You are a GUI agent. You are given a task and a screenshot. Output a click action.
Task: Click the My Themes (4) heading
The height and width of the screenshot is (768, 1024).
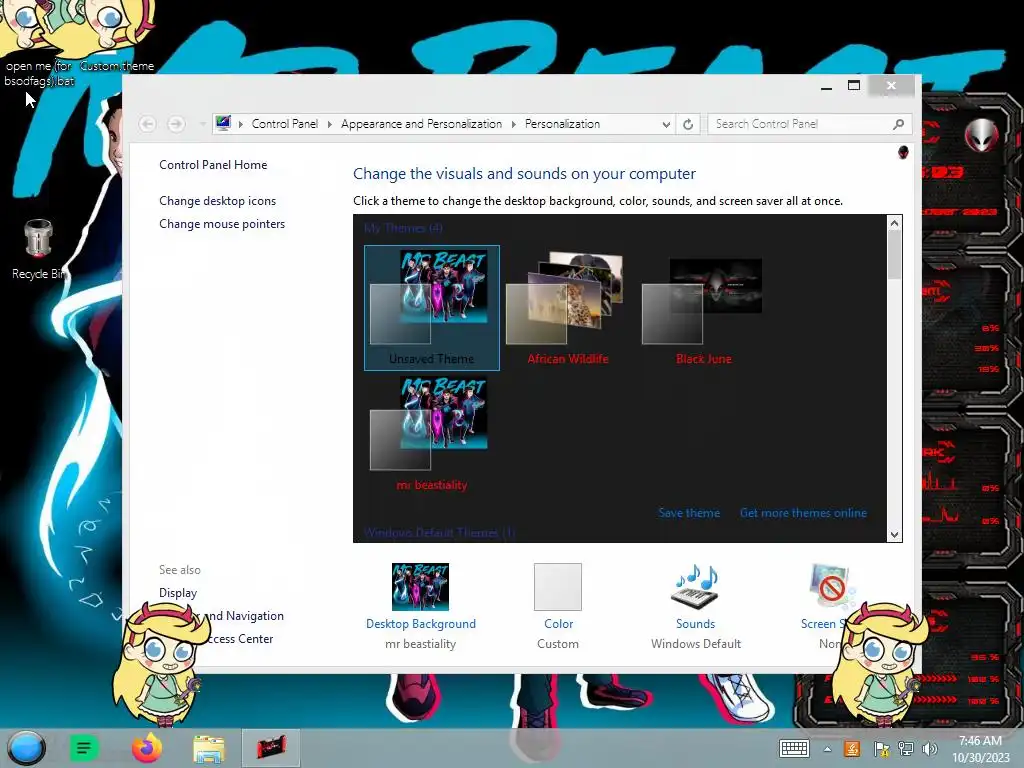click(x=403, y=228)
